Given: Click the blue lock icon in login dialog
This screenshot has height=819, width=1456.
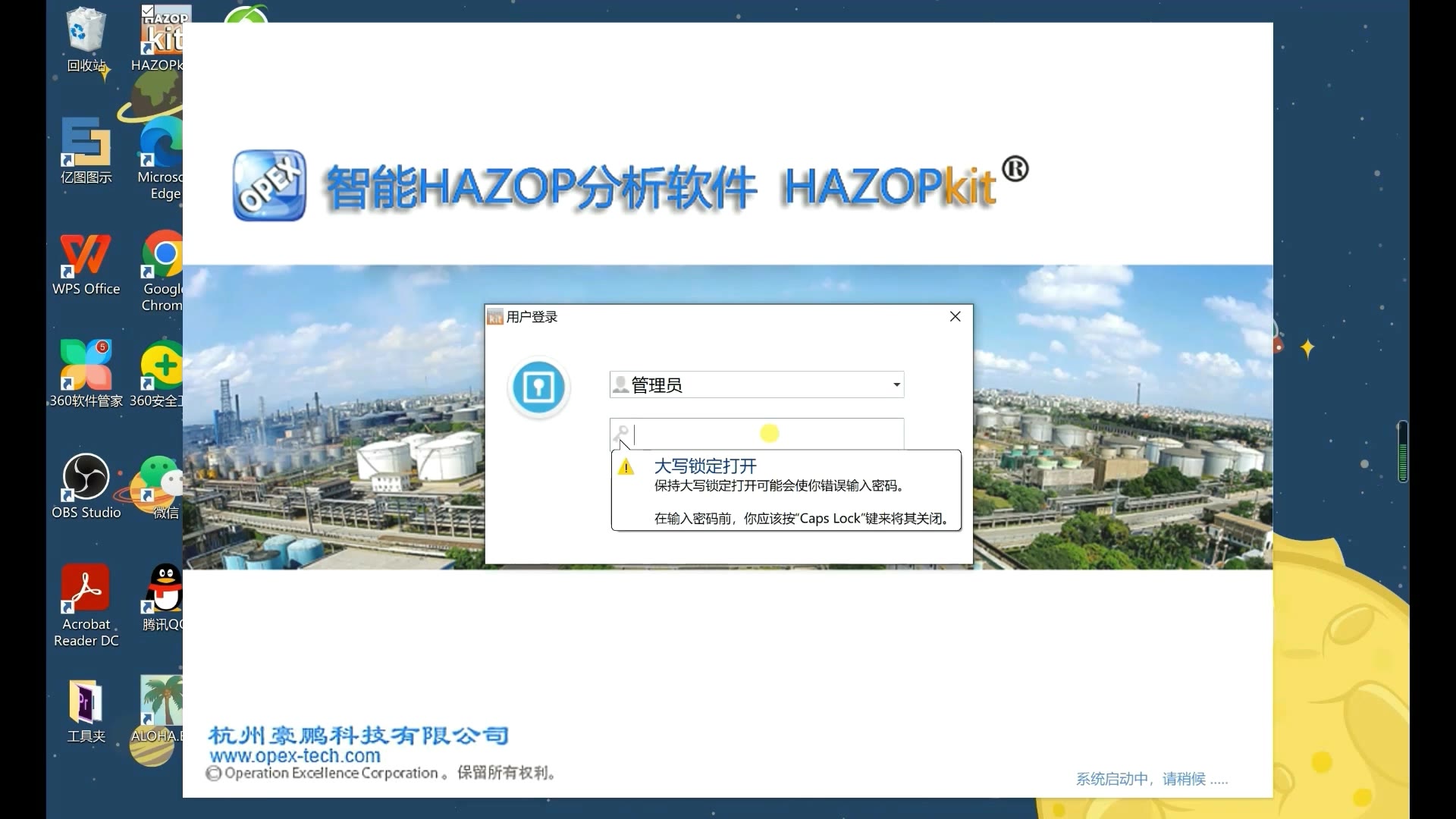Looking at the screenshot, I should tap(538, 388).
